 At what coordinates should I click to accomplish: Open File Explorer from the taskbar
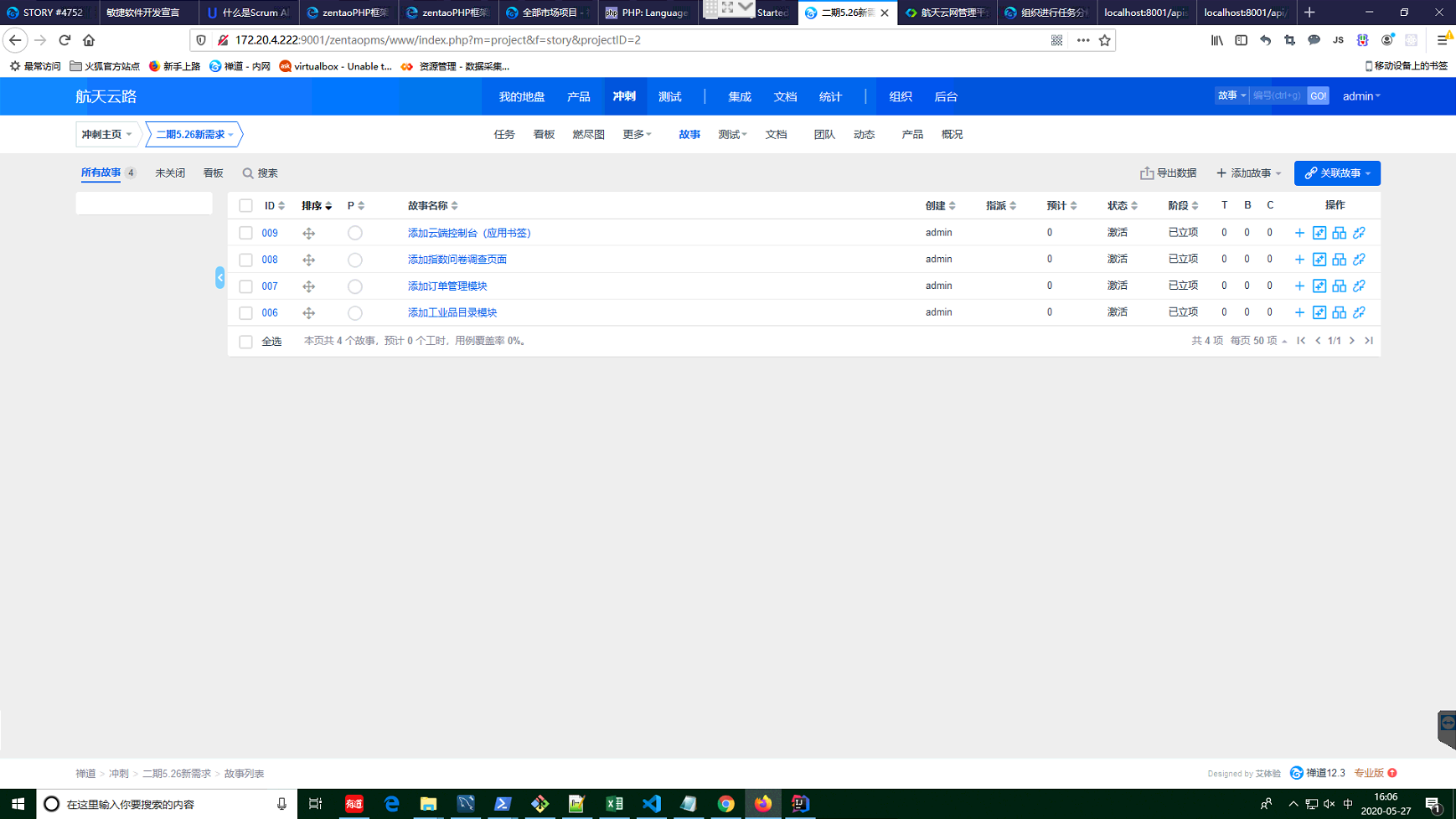click(x=428, y=804)
